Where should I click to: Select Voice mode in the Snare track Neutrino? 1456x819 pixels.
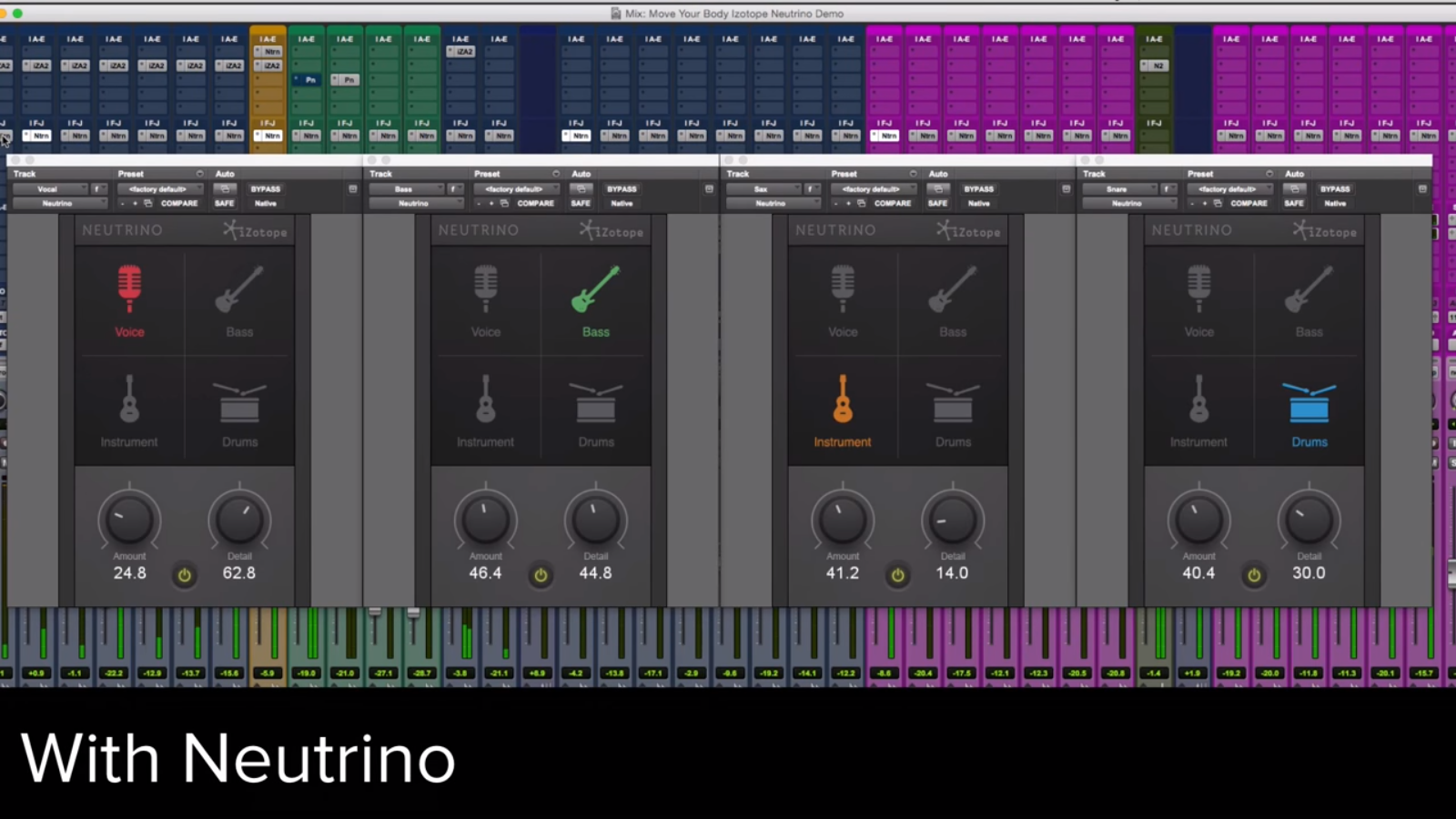1199,301
